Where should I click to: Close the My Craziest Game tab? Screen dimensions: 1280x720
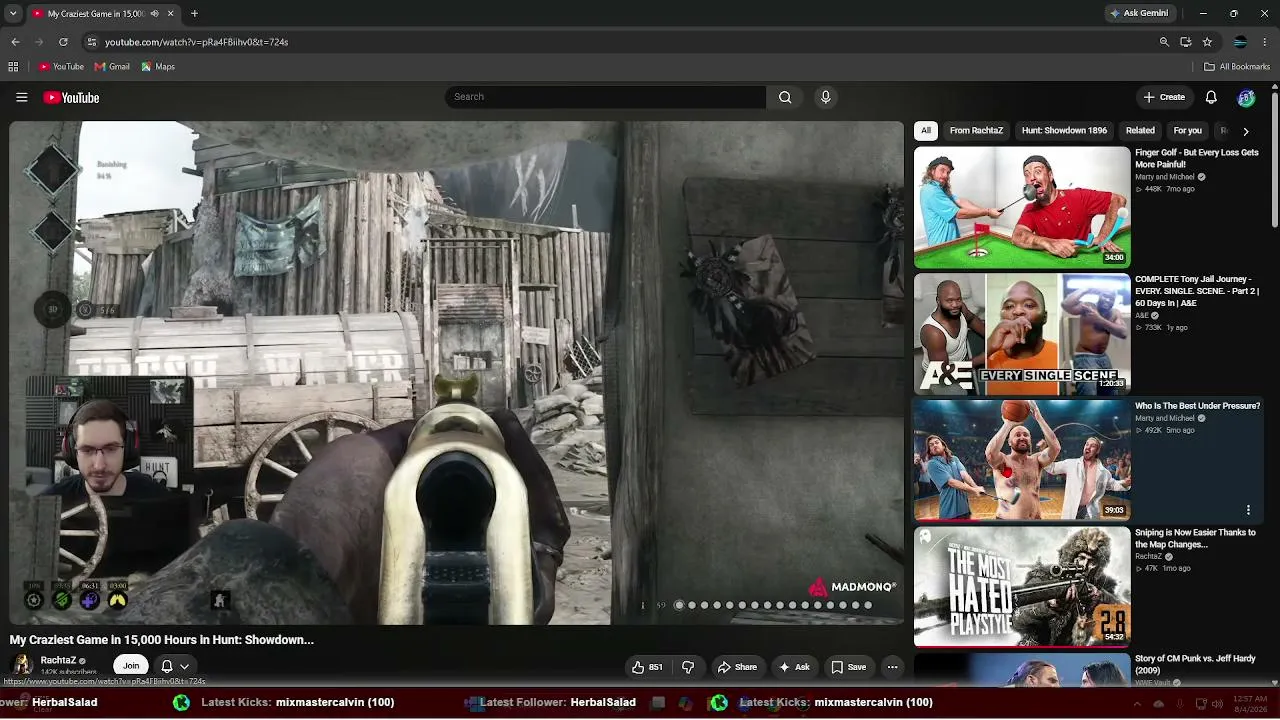tap(170, 14)
